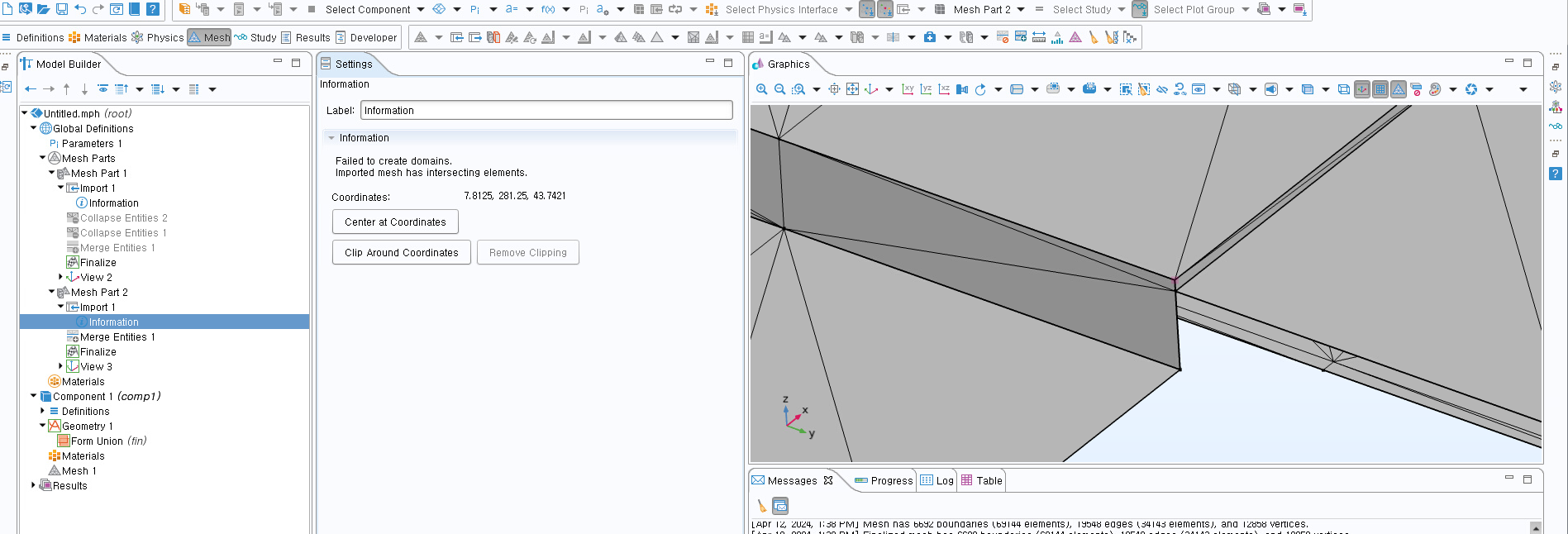Switch to the XY view in Graphics
Image resolution: width=1568 pixels, height=534 pixels.
(x=908, y=89)
